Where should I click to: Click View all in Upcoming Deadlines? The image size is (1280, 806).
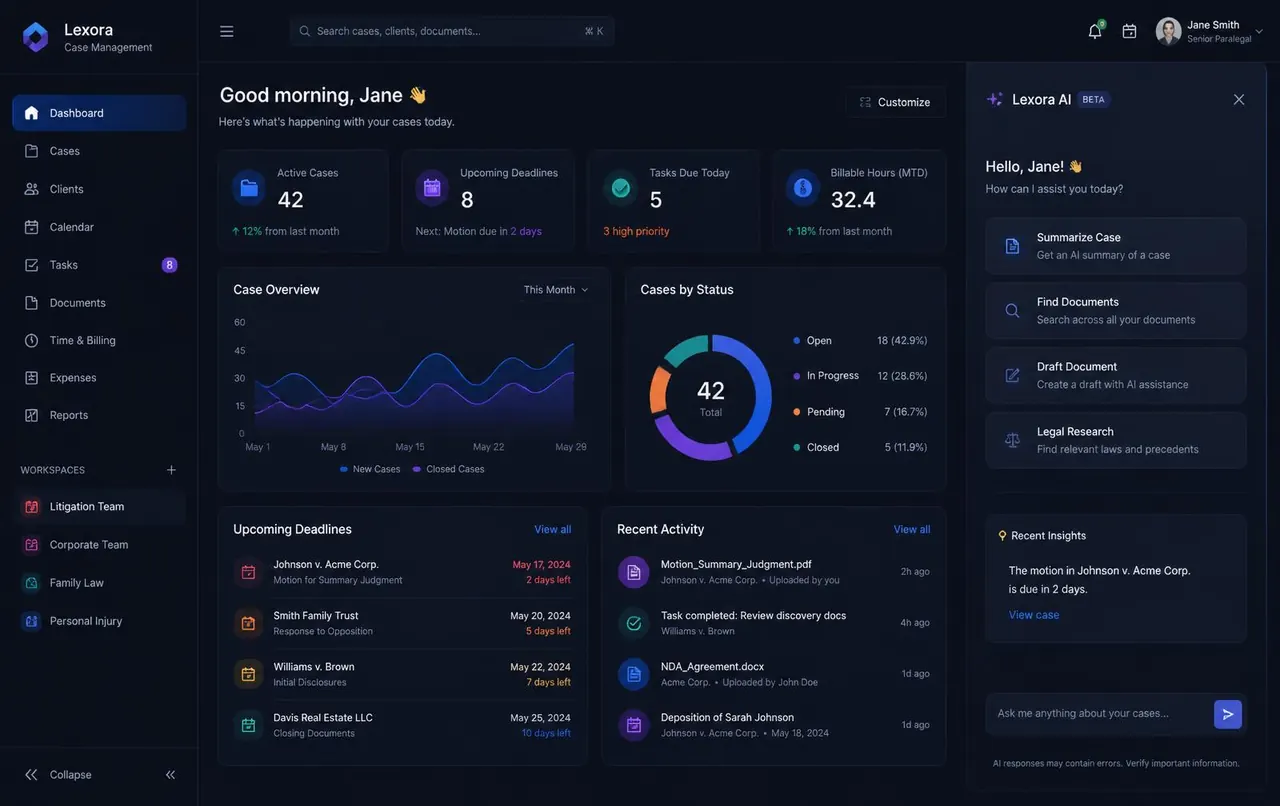click(553, 530)
